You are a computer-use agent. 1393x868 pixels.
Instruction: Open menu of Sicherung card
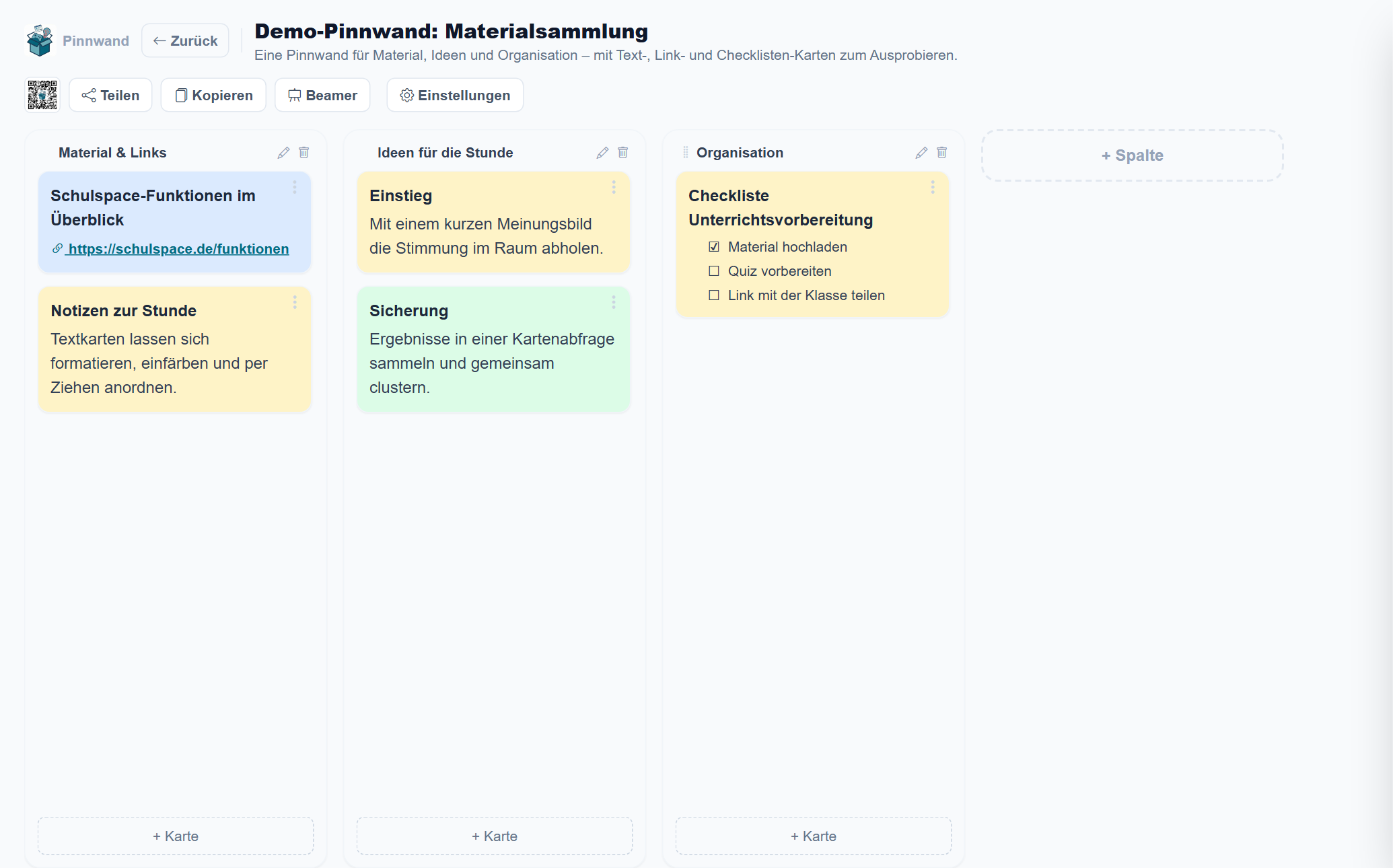[614, 302]
